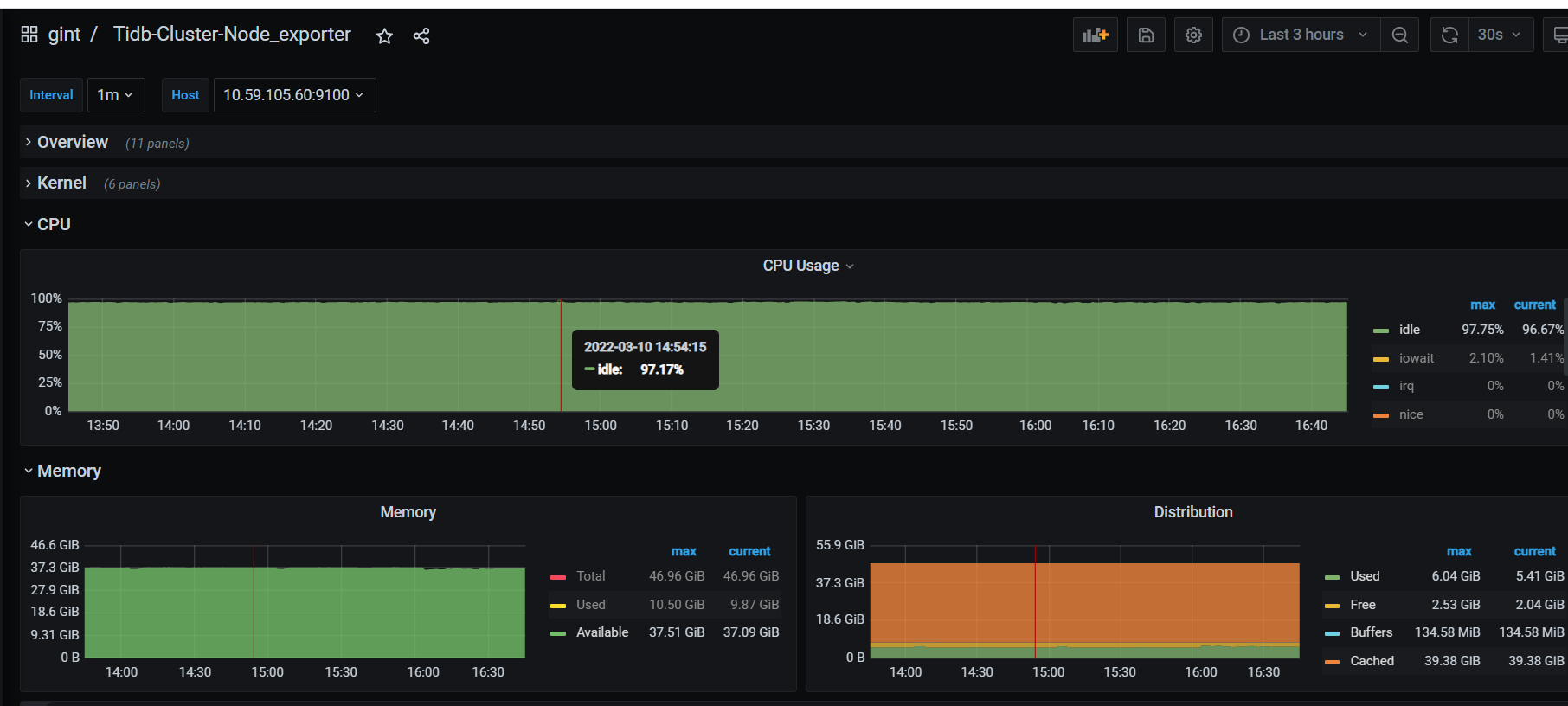The image size is (1568, 706).
Task: Sort the CPU legend by max column
Action: click(1481, 305)
